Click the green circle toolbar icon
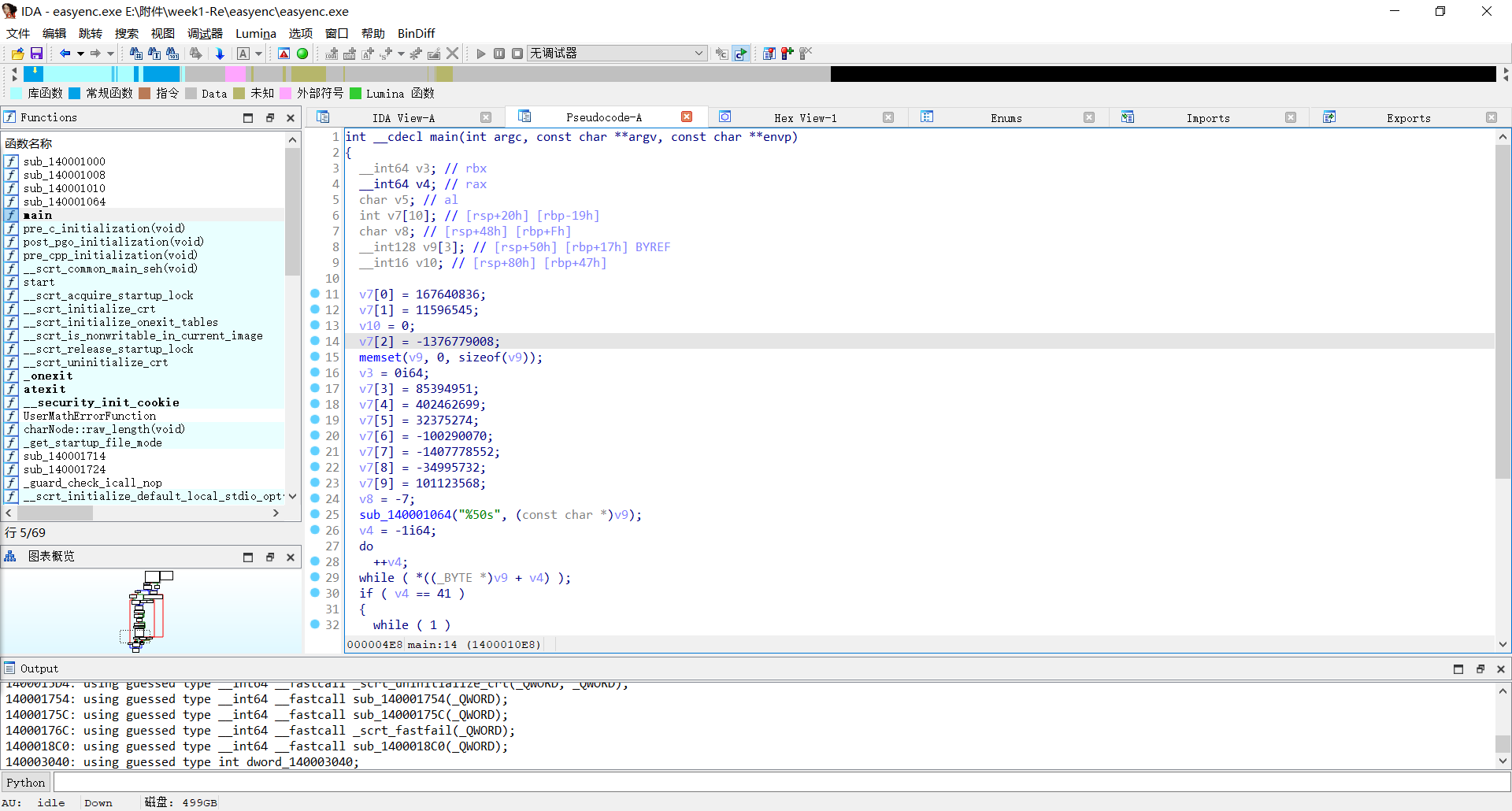The image size is (1512, 811). click(x=302, y=54)
